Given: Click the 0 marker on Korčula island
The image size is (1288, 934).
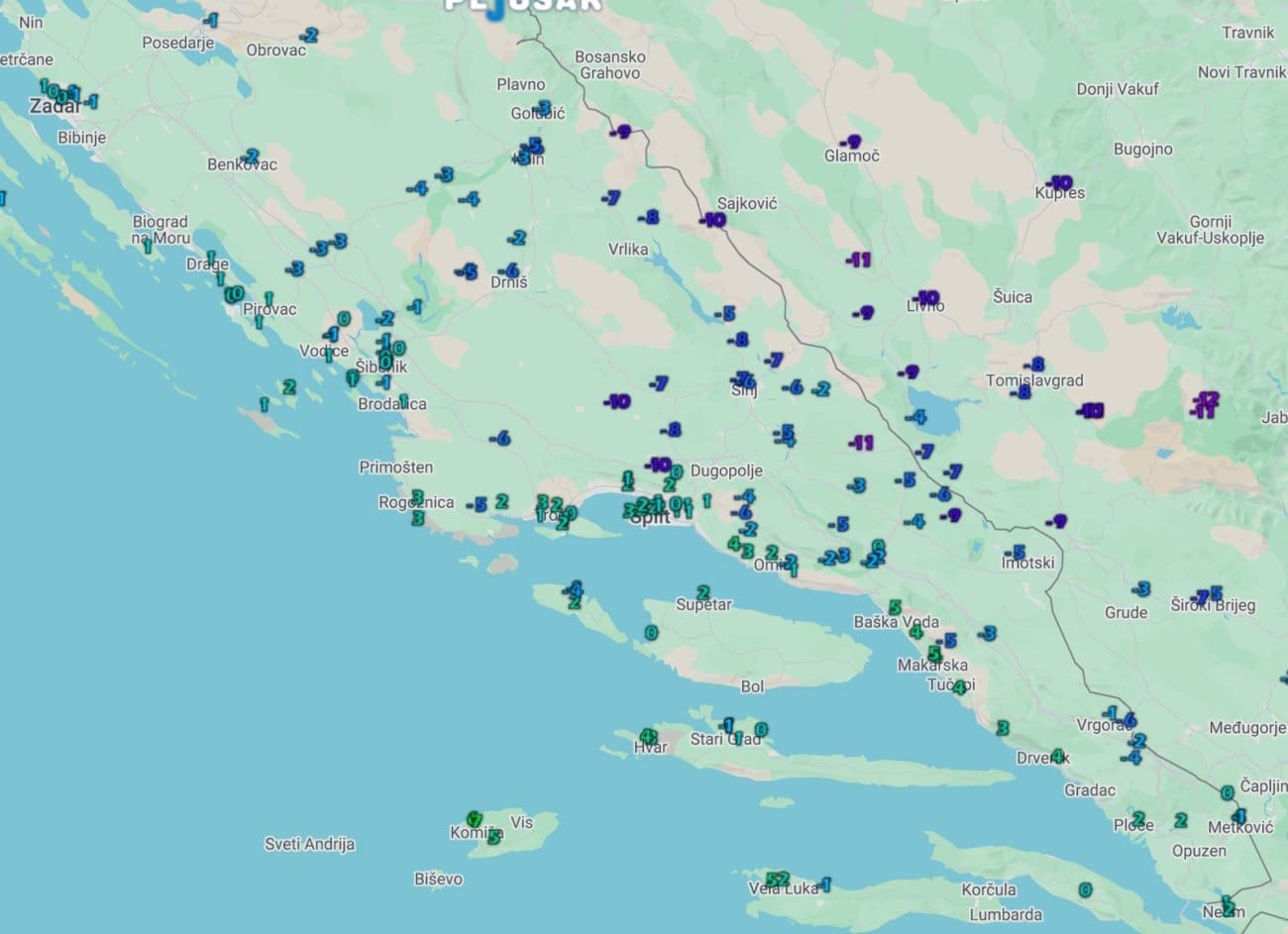Looking at the screenshot, I should [x=1085, y=889].
